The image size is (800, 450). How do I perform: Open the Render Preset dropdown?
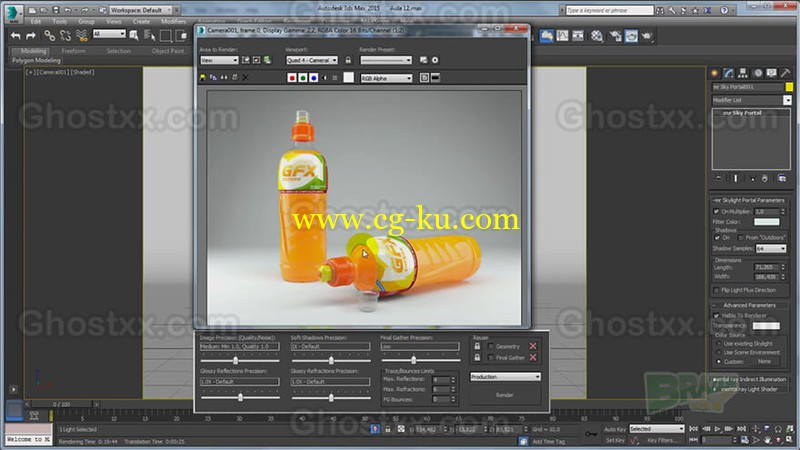[x=386, y=60]
